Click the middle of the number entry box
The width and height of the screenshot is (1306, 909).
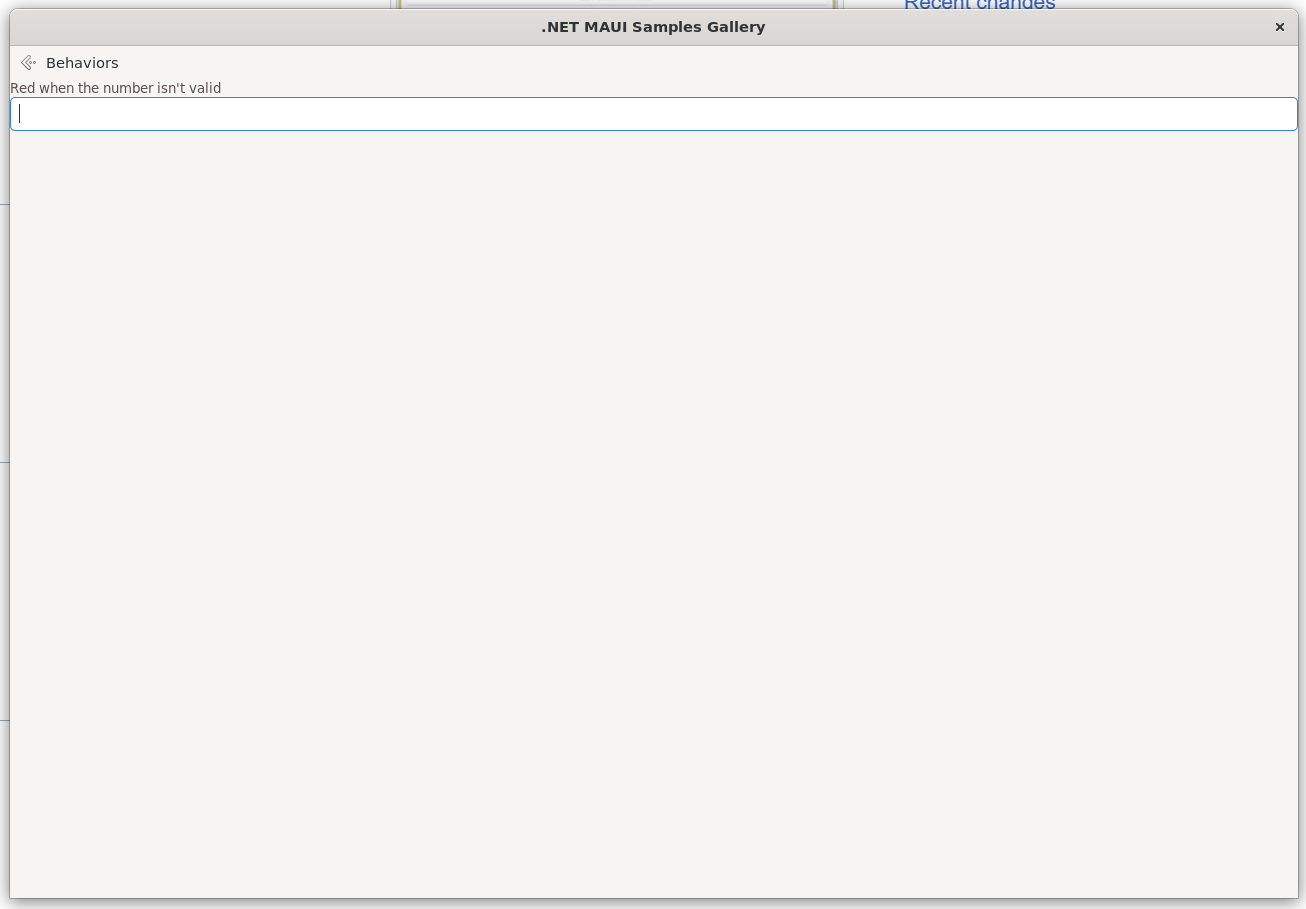coord(653,114)
